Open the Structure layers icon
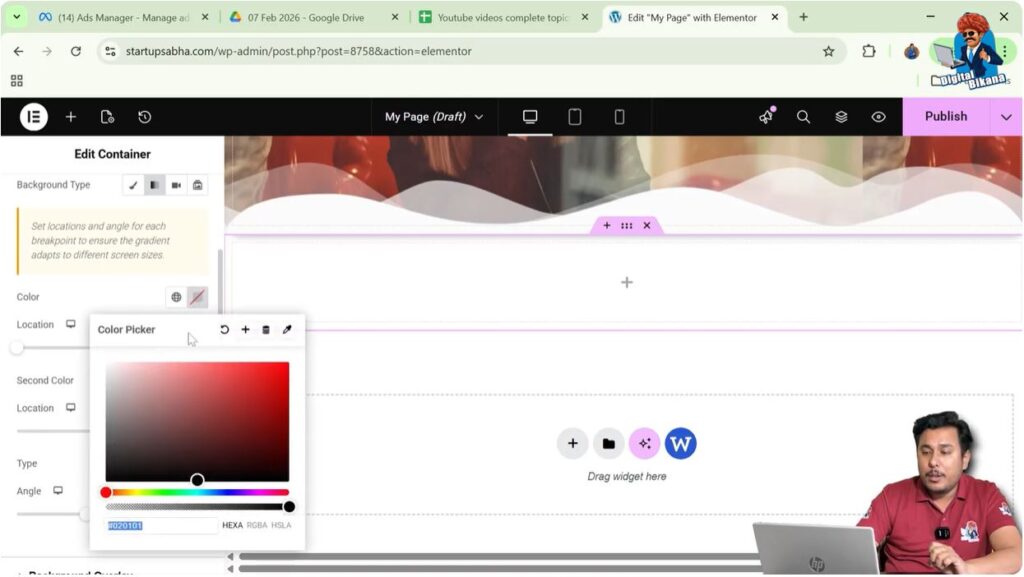This screenshot has width=1024, height=577. pos(841,117)
